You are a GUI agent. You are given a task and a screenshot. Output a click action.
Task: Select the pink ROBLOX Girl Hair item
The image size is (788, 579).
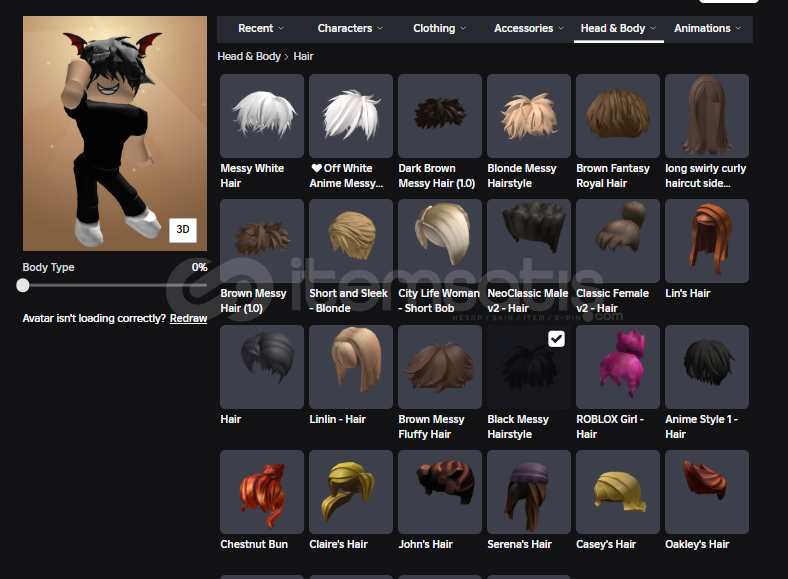click(x=618, y=367)
